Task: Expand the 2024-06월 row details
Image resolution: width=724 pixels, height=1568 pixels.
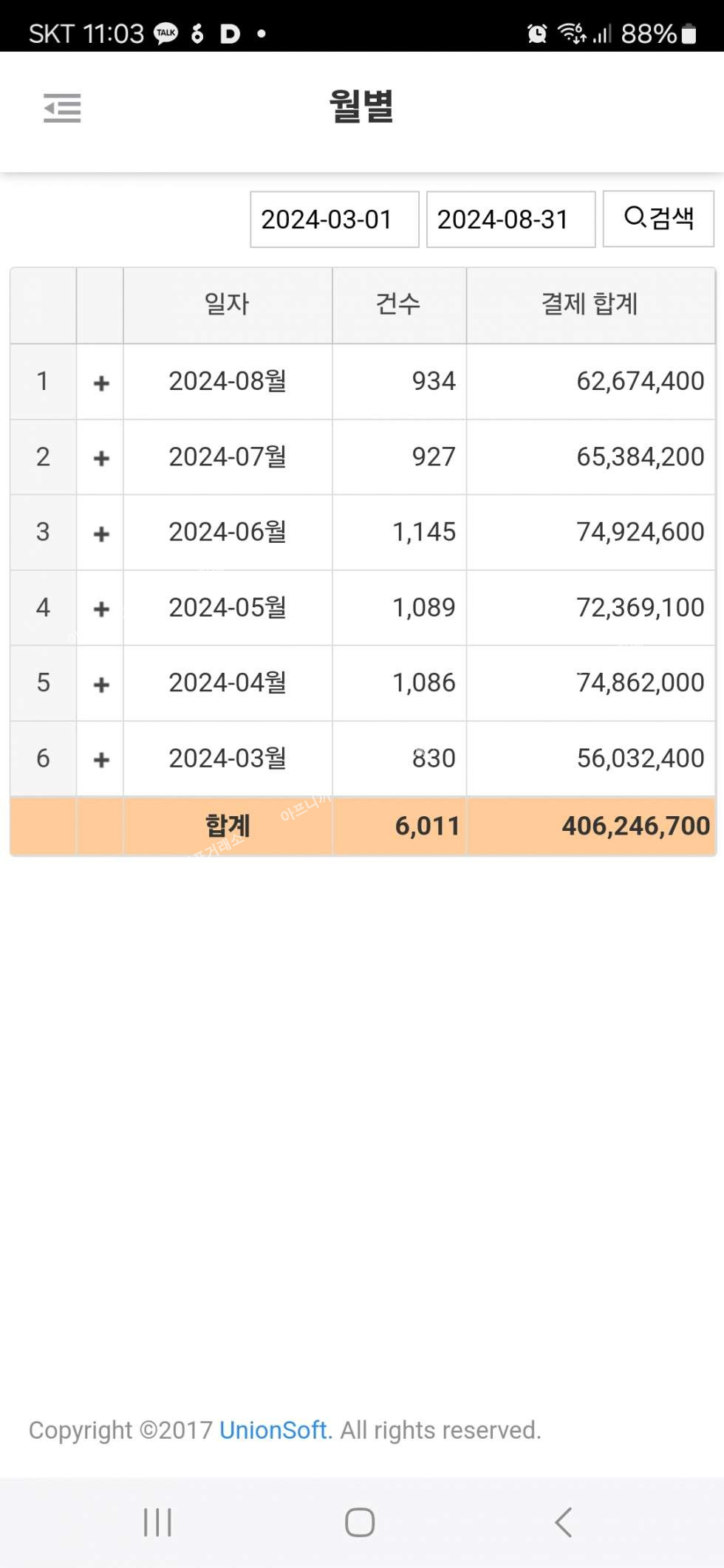Action: [101, 533]
